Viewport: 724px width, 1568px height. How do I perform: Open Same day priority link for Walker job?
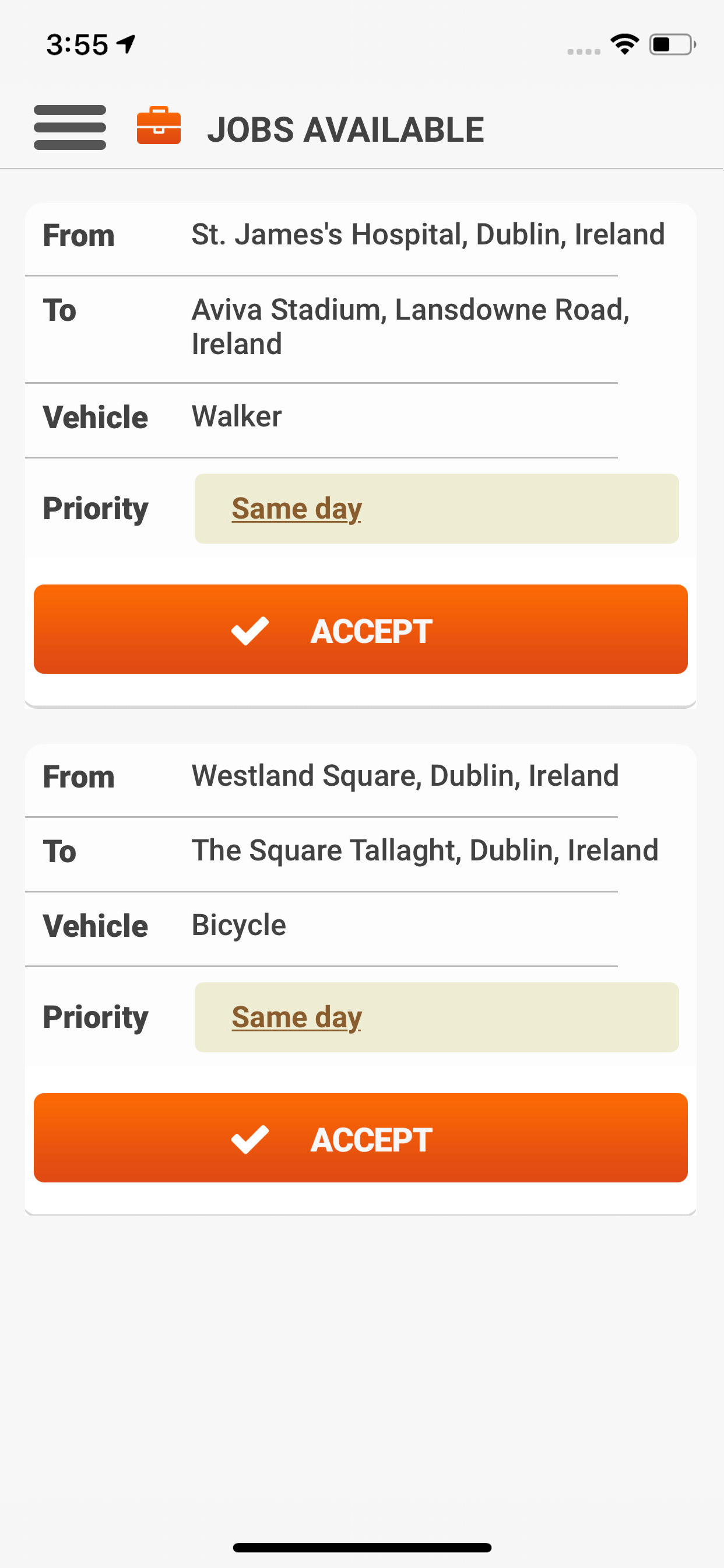tap(296, 509)
